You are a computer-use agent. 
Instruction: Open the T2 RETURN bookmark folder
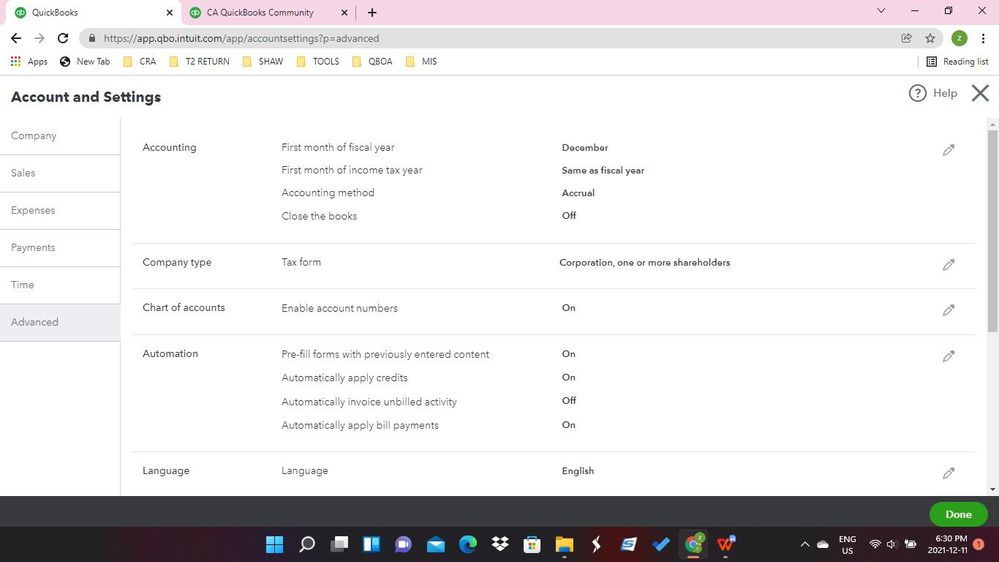pos(199,61)
